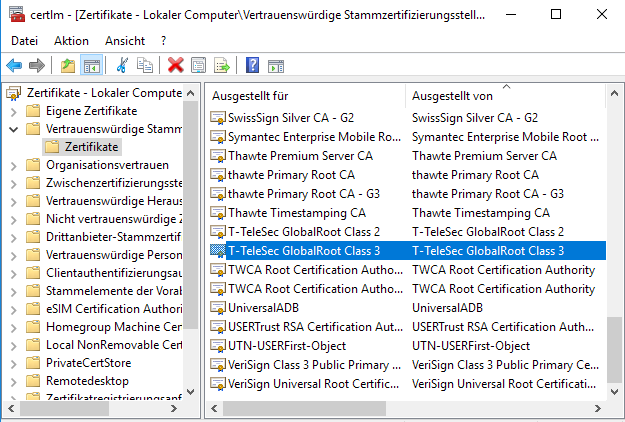This screenshot has width=625, height=422.
Task: Select USERTrust RSA Certification Aut... certificate
Action: [315, 327]
